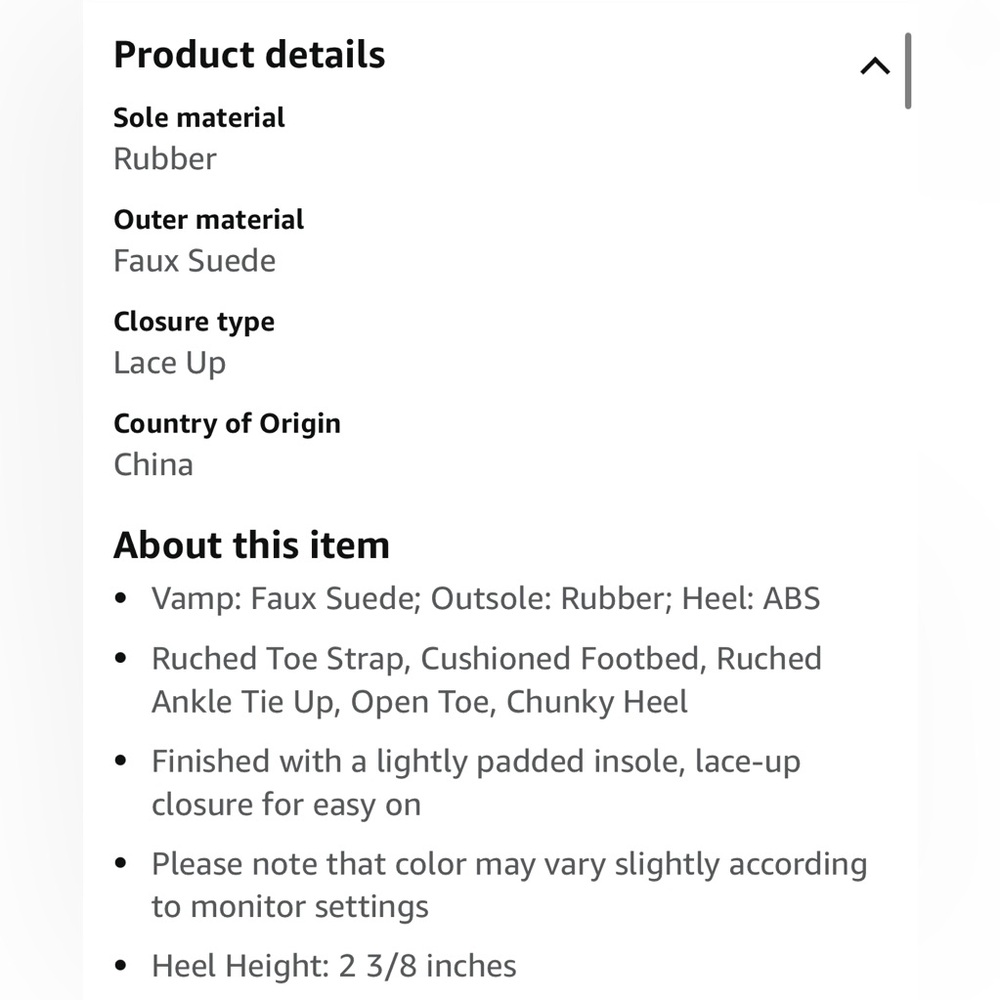Click the vertical scrollbar thumb
This screenshot has height=1000, width=1000.
[908, 71]
